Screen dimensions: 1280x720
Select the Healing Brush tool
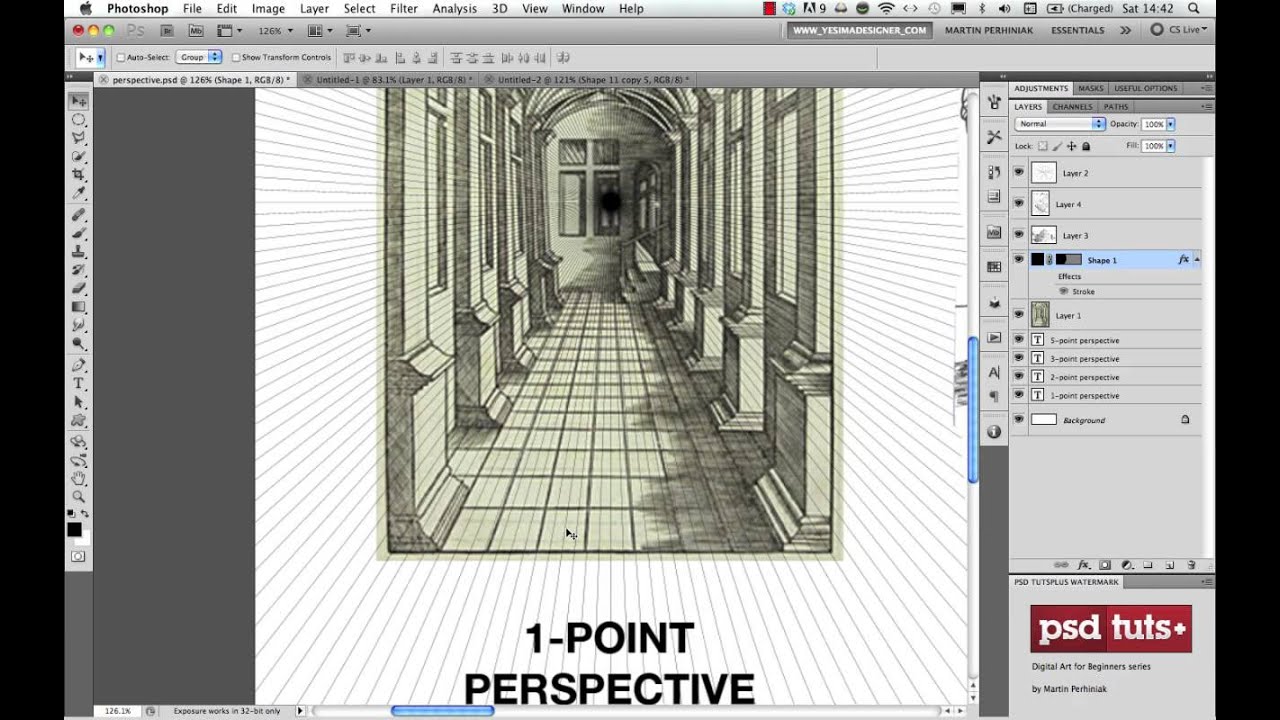[78, 215]
